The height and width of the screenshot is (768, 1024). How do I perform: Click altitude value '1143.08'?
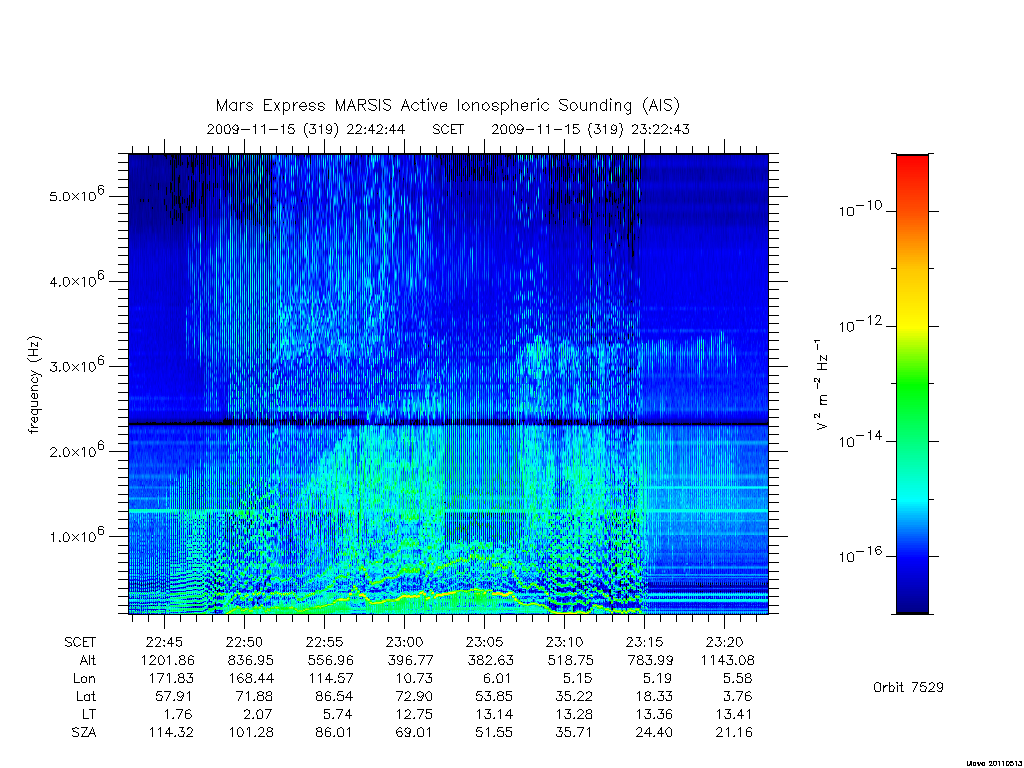(x=728, y=660)
